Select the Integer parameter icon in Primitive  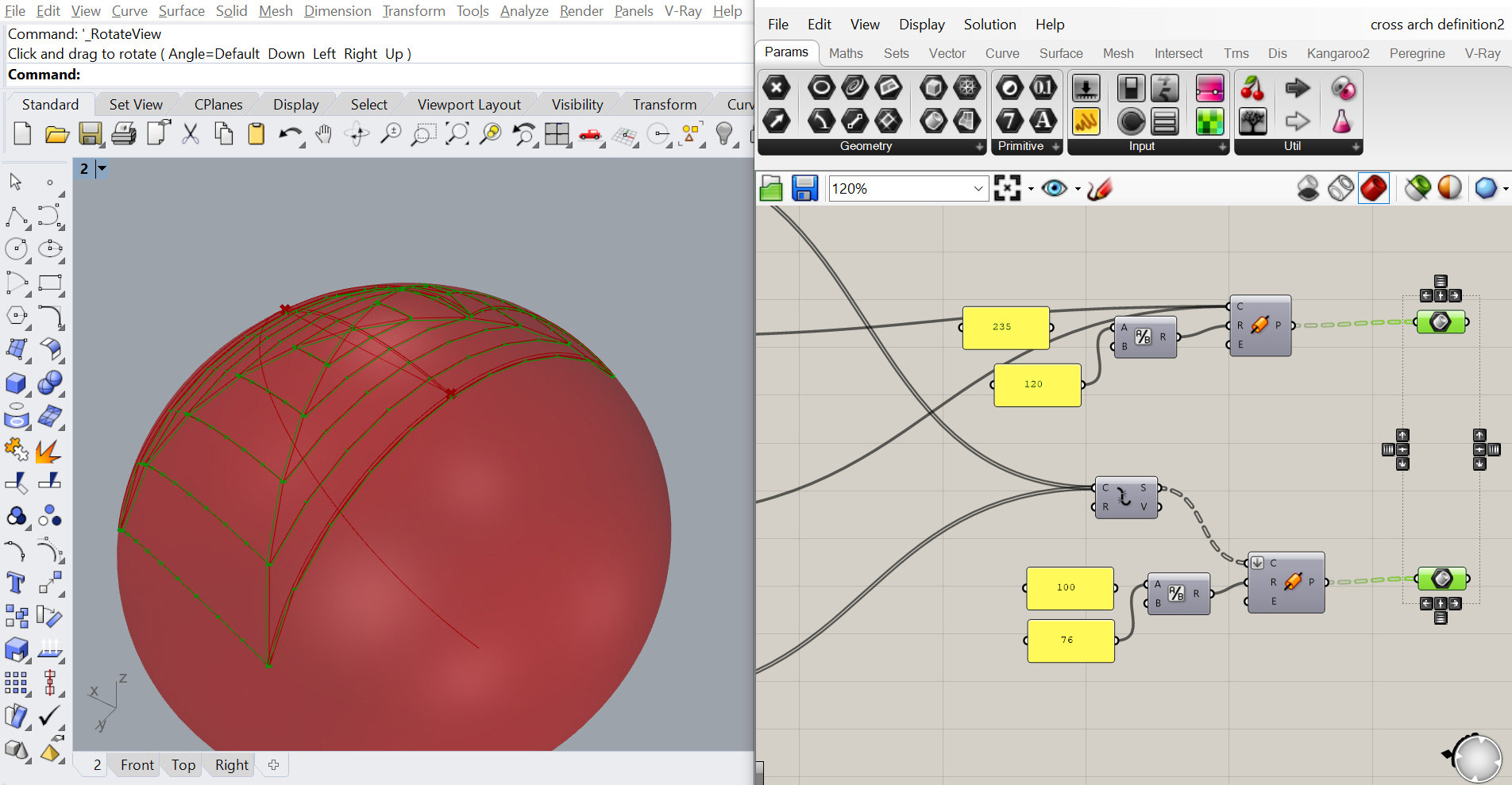pos(1009,121)
